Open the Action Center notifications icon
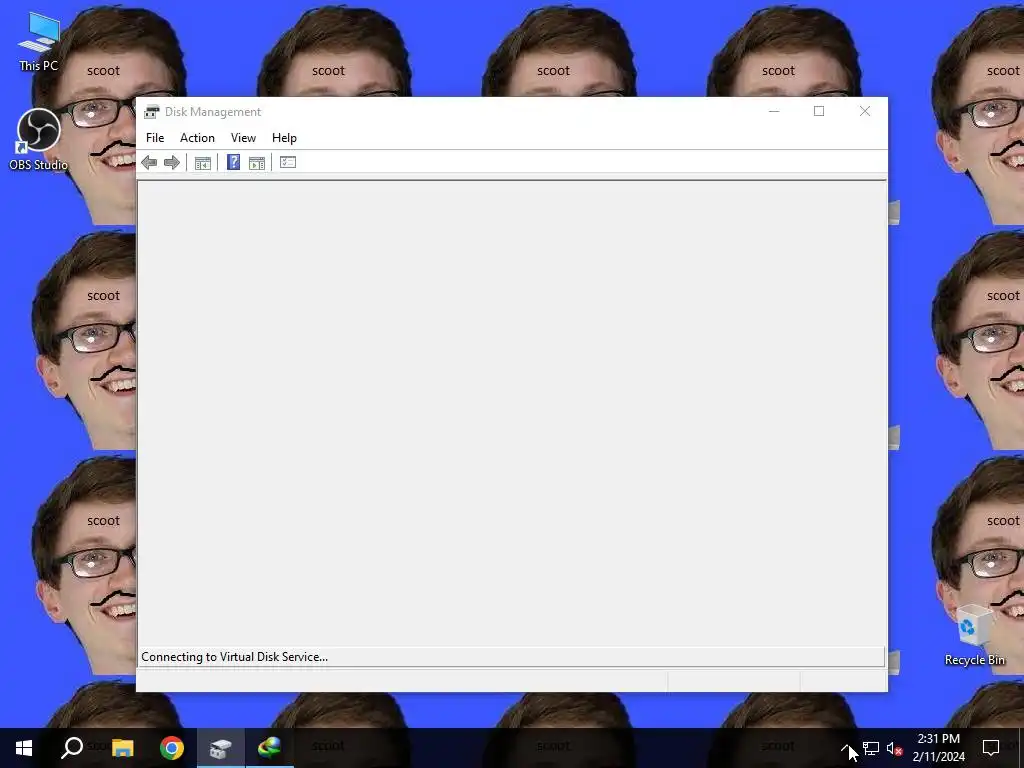Viewport: 1024px width, 768px height. point(991,748)
